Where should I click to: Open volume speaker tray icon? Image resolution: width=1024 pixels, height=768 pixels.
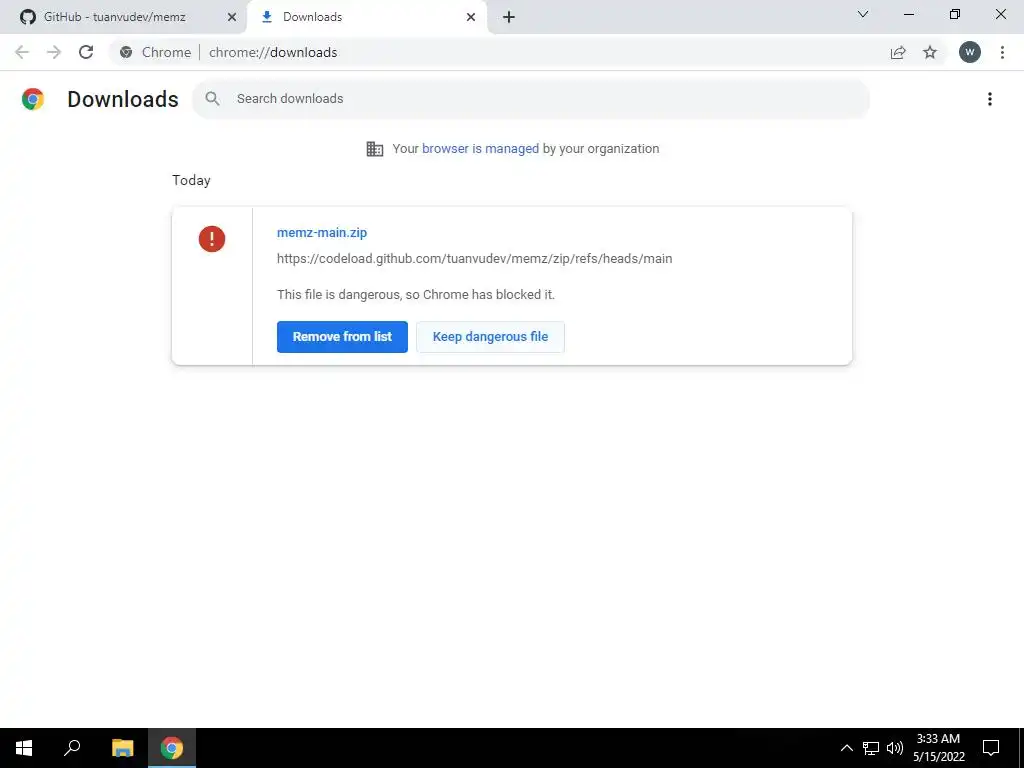point(895,748)
